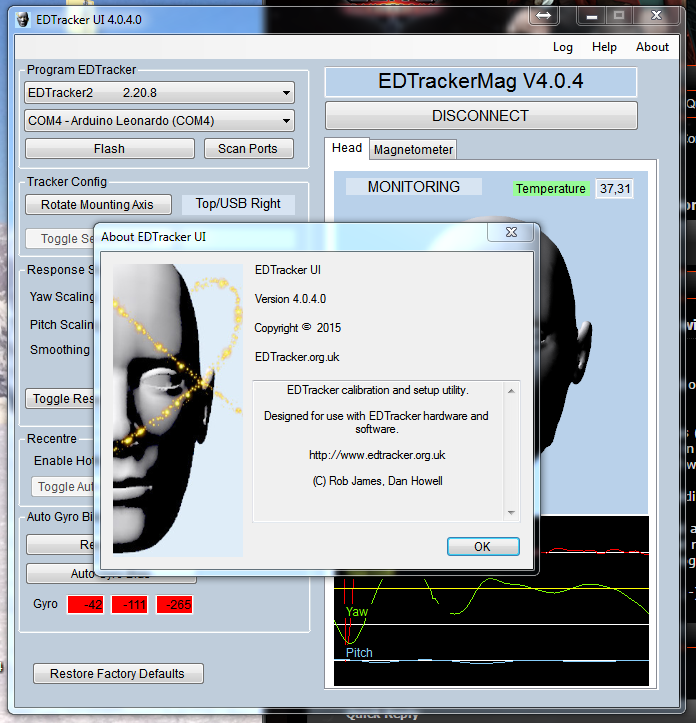Click the double-arrow resize icon in title bar

click(543, 16)
